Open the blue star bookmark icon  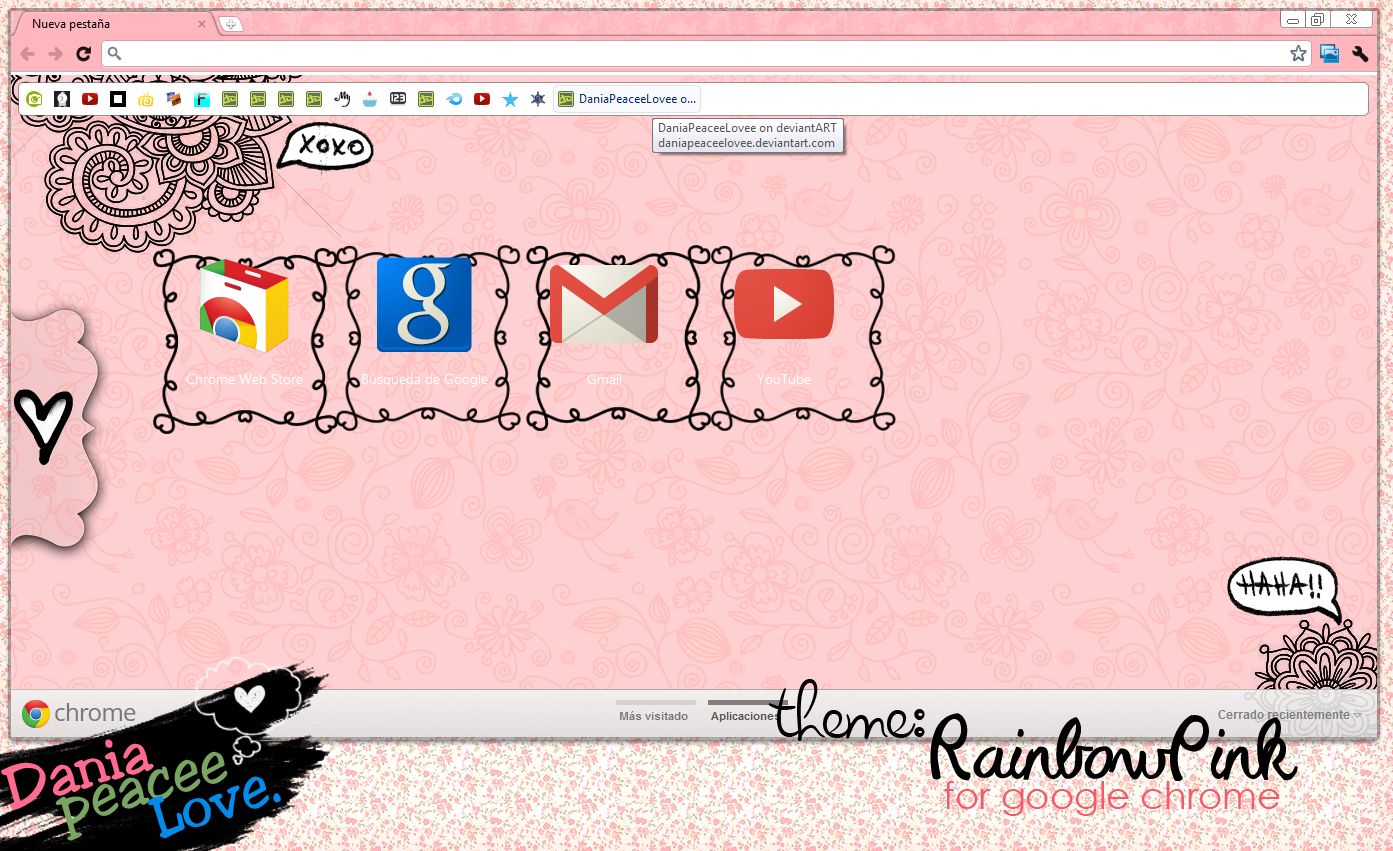[x=510, y=99]
